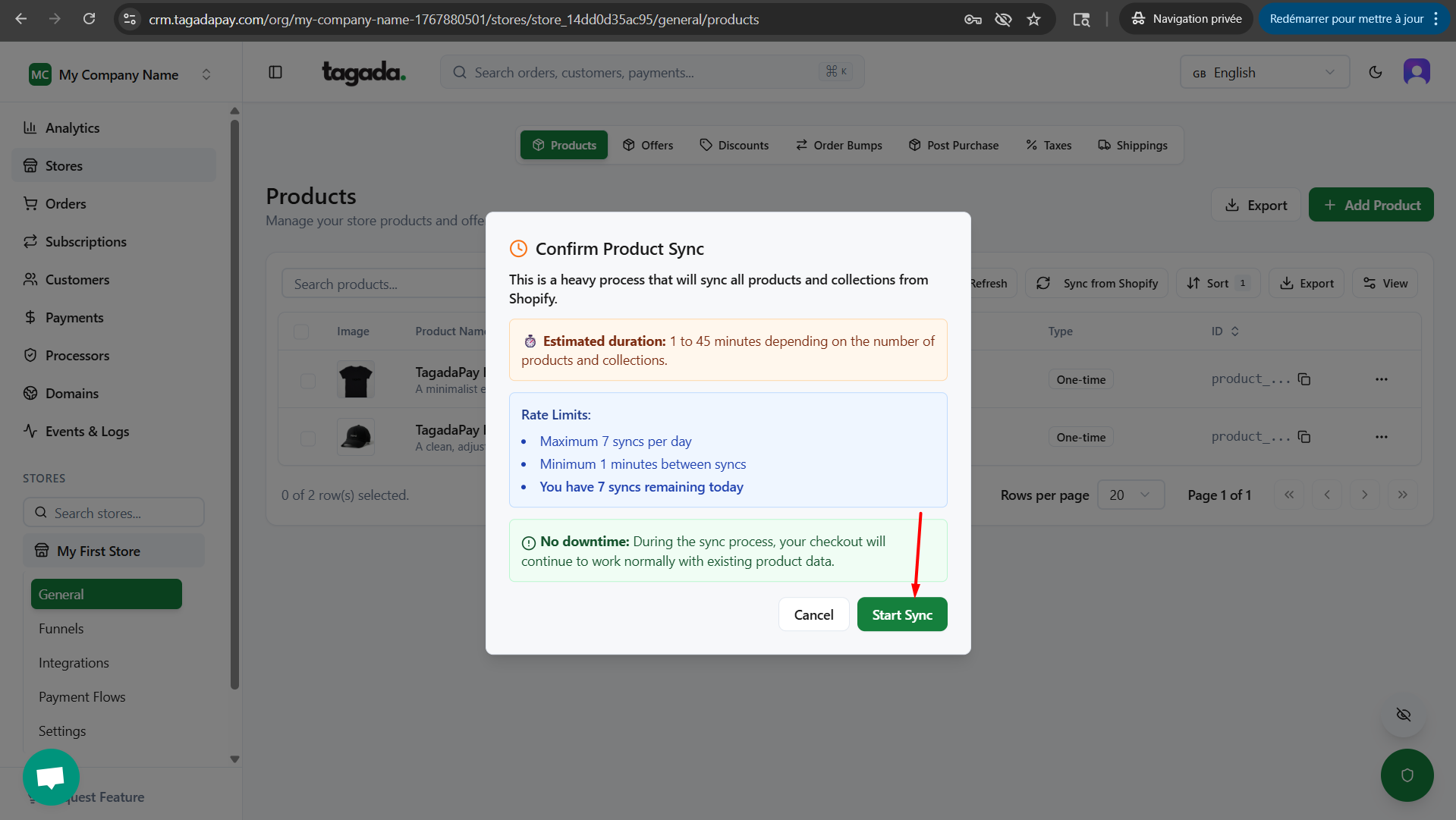The height and width of the screenshot is (820, 1456).
Task: Open Integrations in store sidebar
Action: click(x=74, y=662)
